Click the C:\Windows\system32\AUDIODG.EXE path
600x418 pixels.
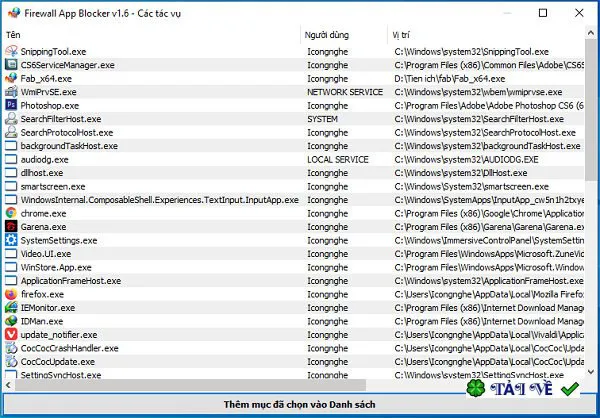click(x=466, y=159)
